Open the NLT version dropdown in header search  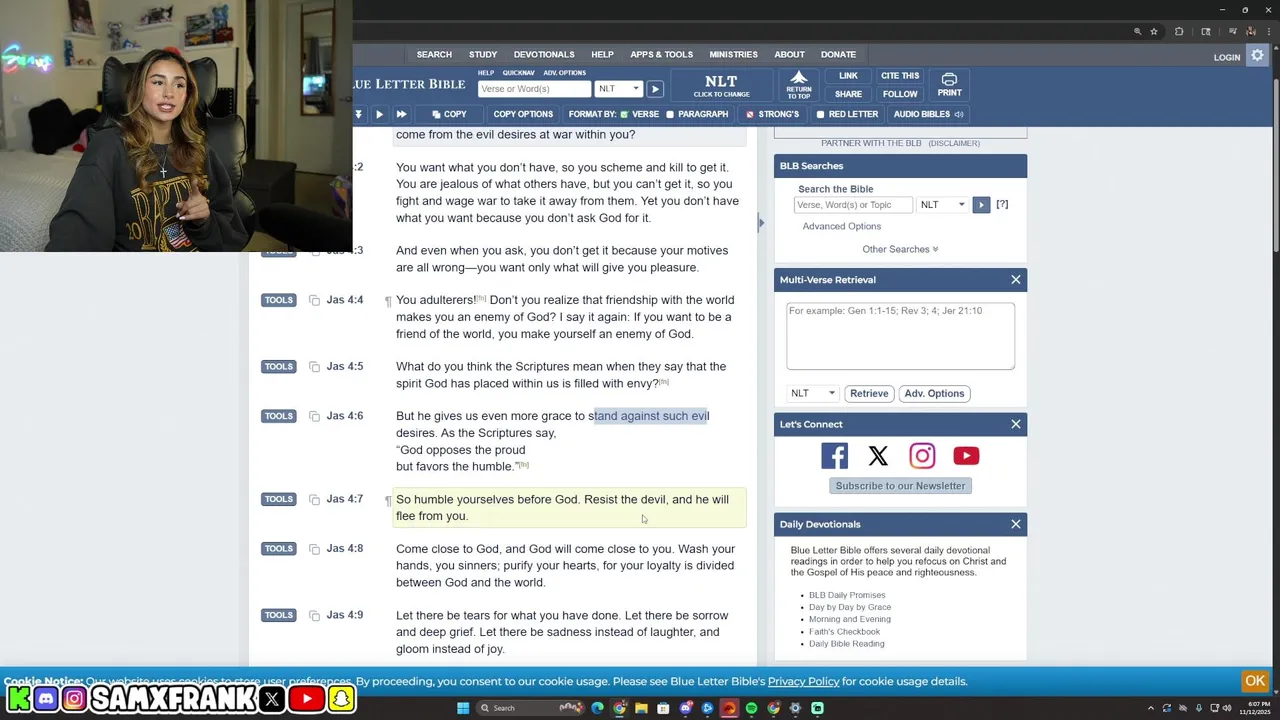click(x=618, y=89)
